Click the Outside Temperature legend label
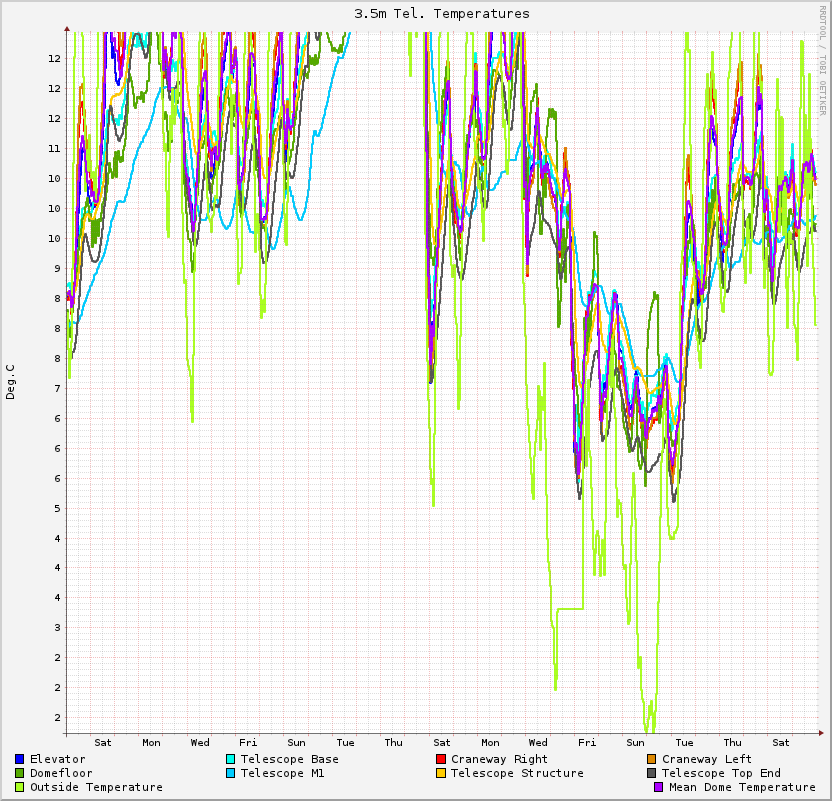The image size is (832, 801). [x=96, y=787]
